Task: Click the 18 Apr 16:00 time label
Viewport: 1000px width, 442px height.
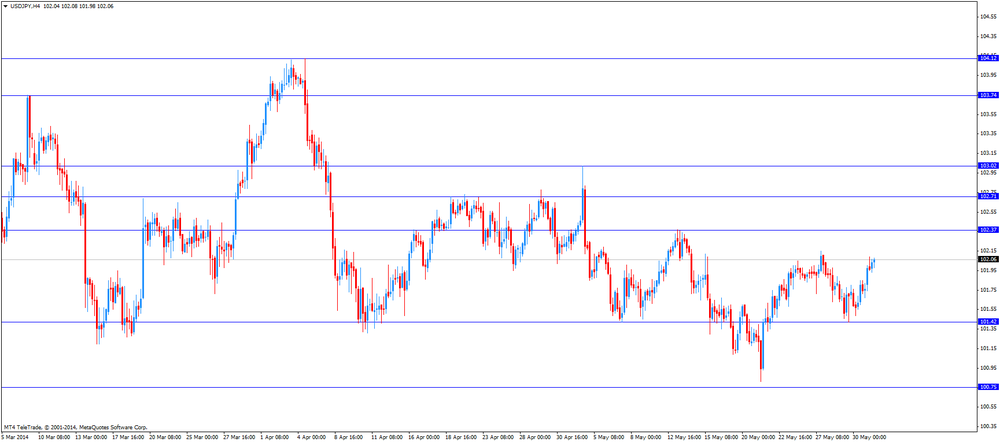Action: [459, 438]
